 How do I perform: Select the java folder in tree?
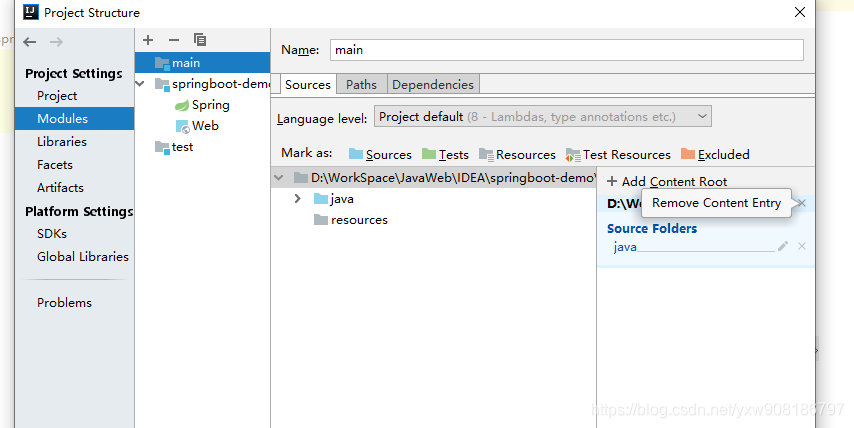coord(334,199)
